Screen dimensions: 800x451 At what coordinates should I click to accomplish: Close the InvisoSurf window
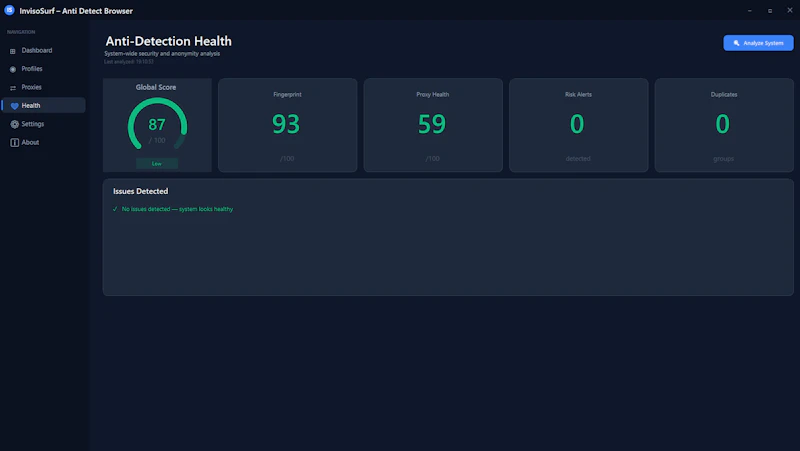click(790, 10)
